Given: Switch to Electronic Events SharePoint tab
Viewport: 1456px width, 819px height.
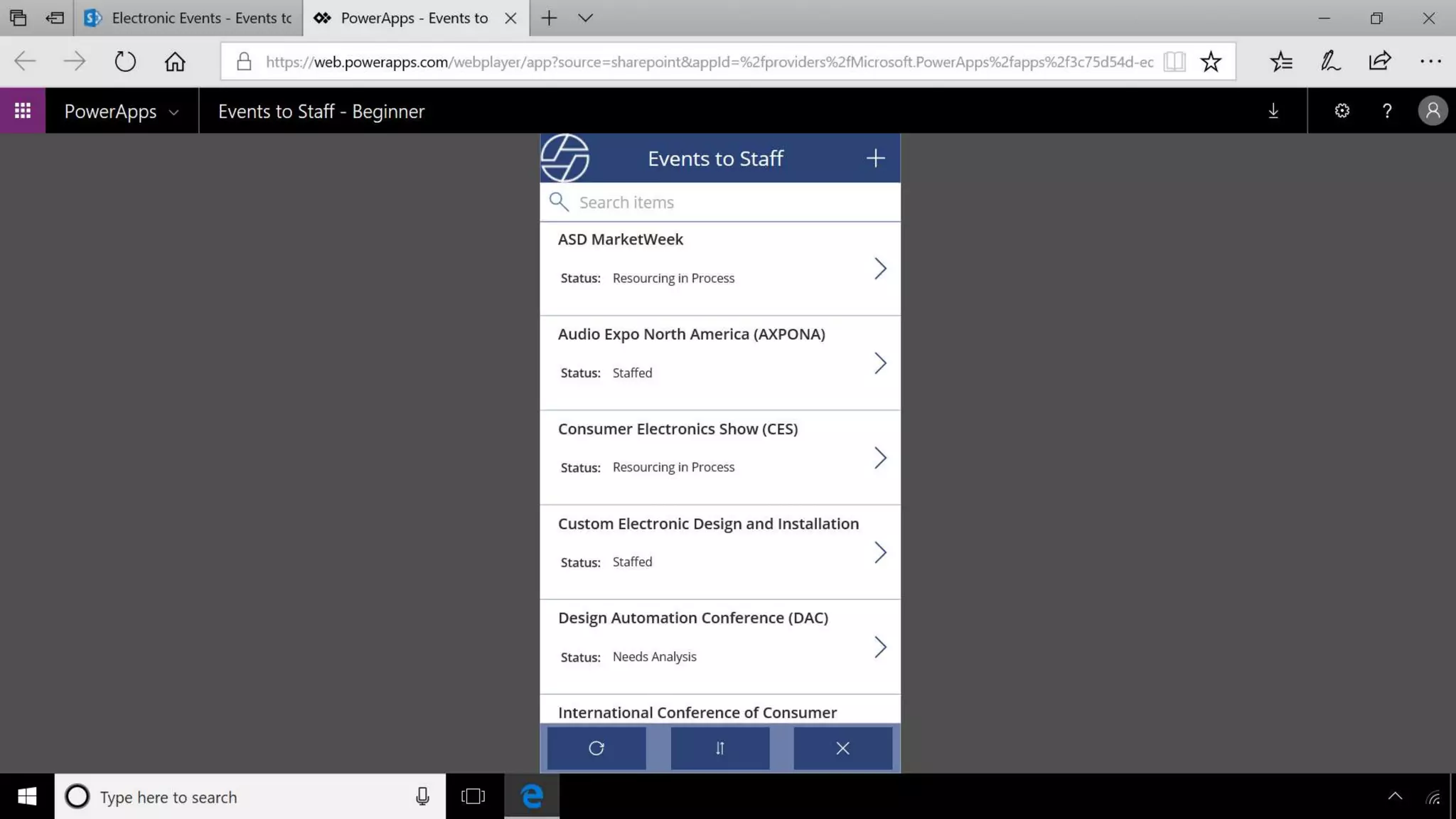Looking at the screenshot, I should click(188, 18).
